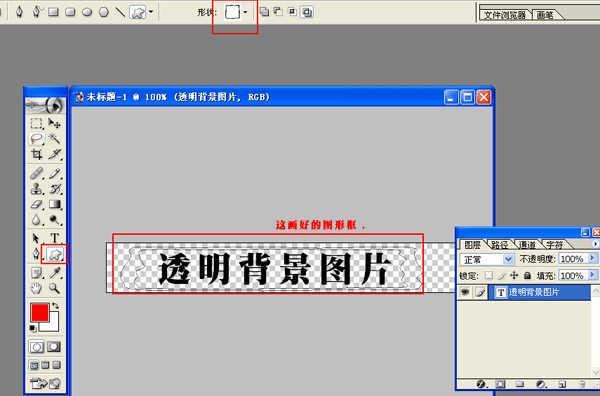Switch to Quick Mask mode
Viewport: 600px width, 396px height.
click(x=54, y=347)
